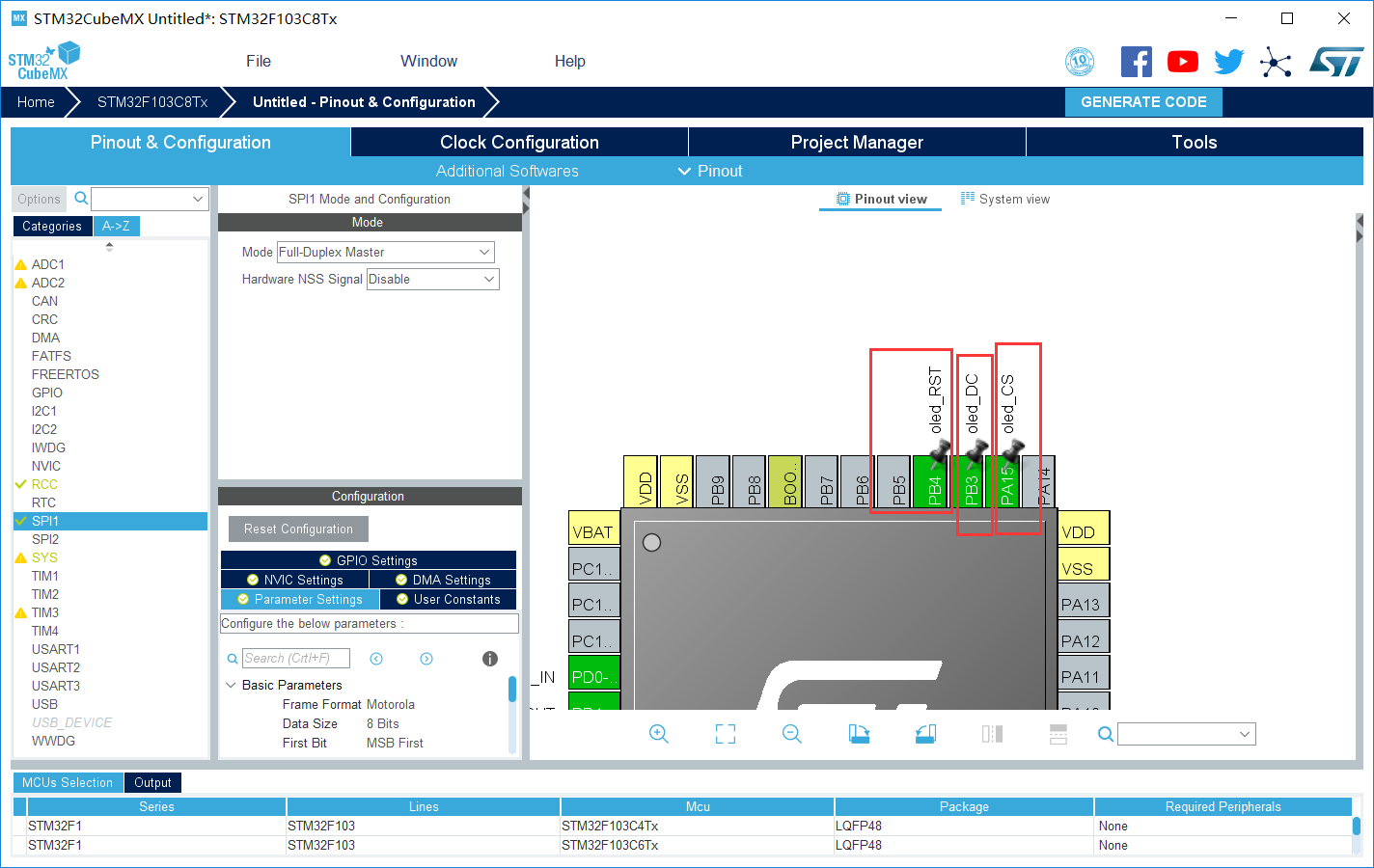Viewport: 1374px width, 868px height.
Task: Click the STM32CubeMX logo
Action: (x=44, y=61)
